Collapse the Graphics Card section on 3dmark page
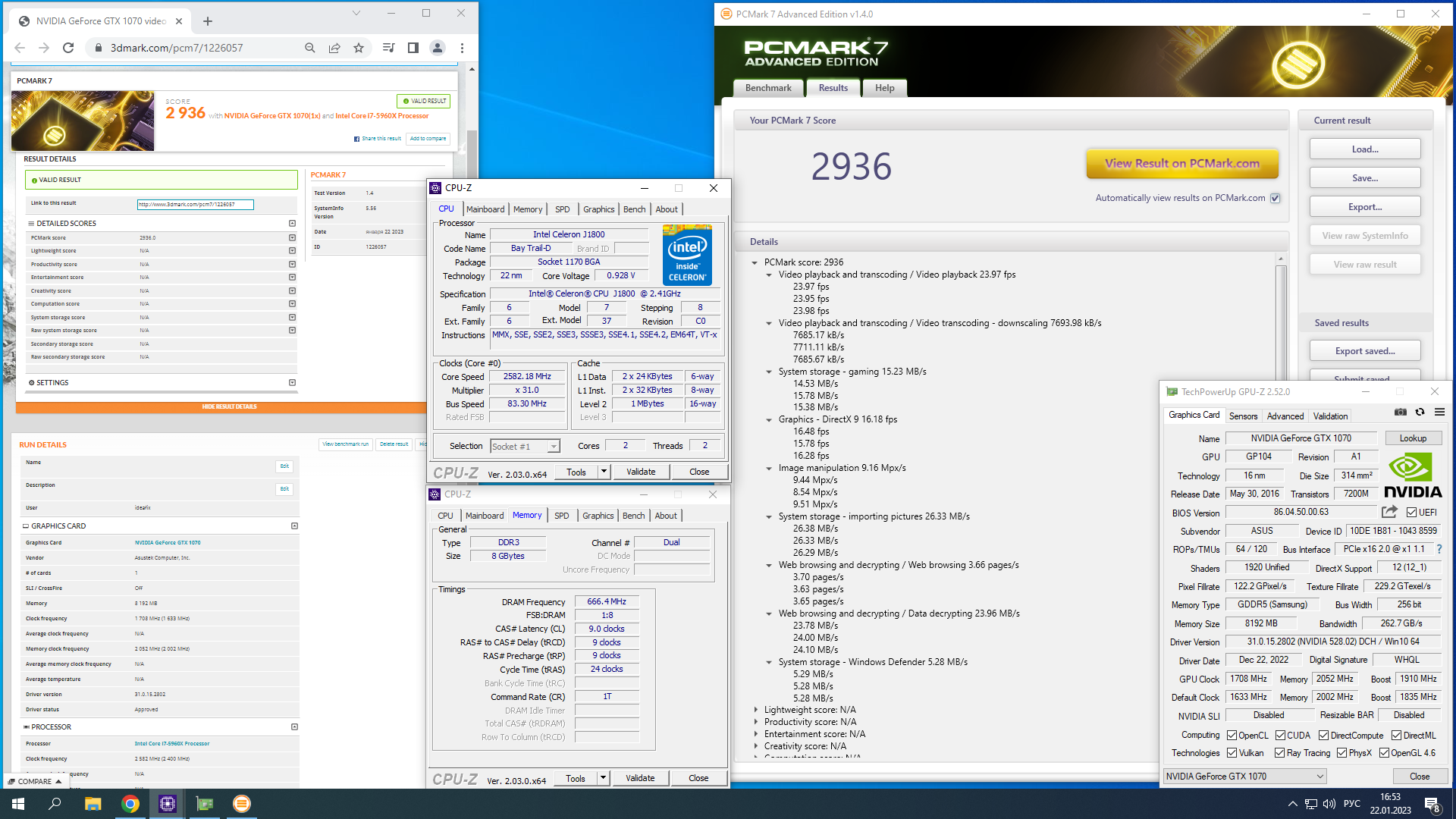 pos(295,526)
